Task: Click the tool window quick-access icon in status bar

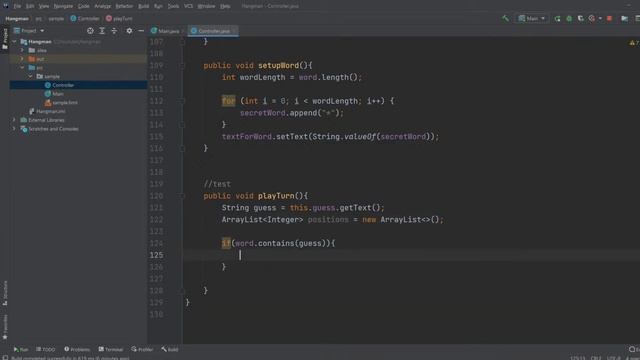Action: coord(5,358)
